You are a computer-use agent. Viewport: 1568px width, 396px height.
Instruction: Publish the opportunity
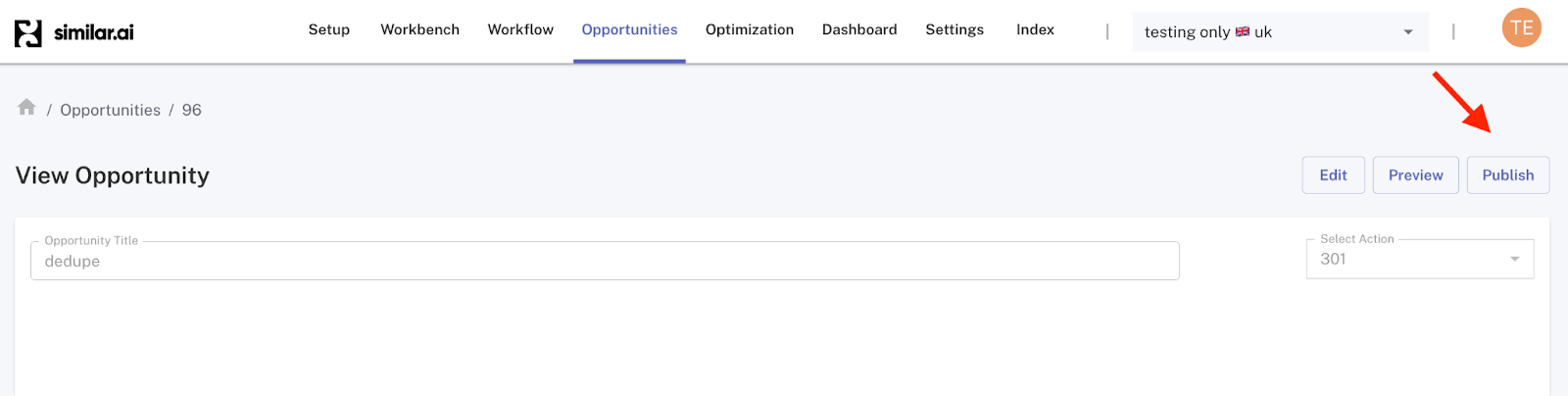click(1508, 174)
